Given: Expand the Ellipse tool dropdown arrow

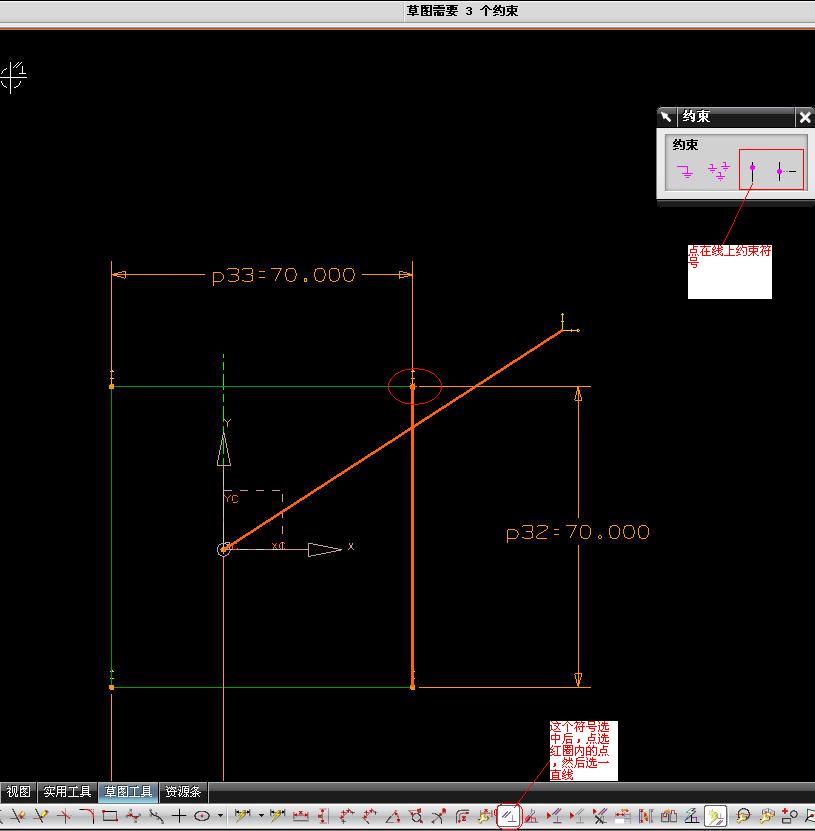Looking at the screenshot, I should click(x=220, y=816).
